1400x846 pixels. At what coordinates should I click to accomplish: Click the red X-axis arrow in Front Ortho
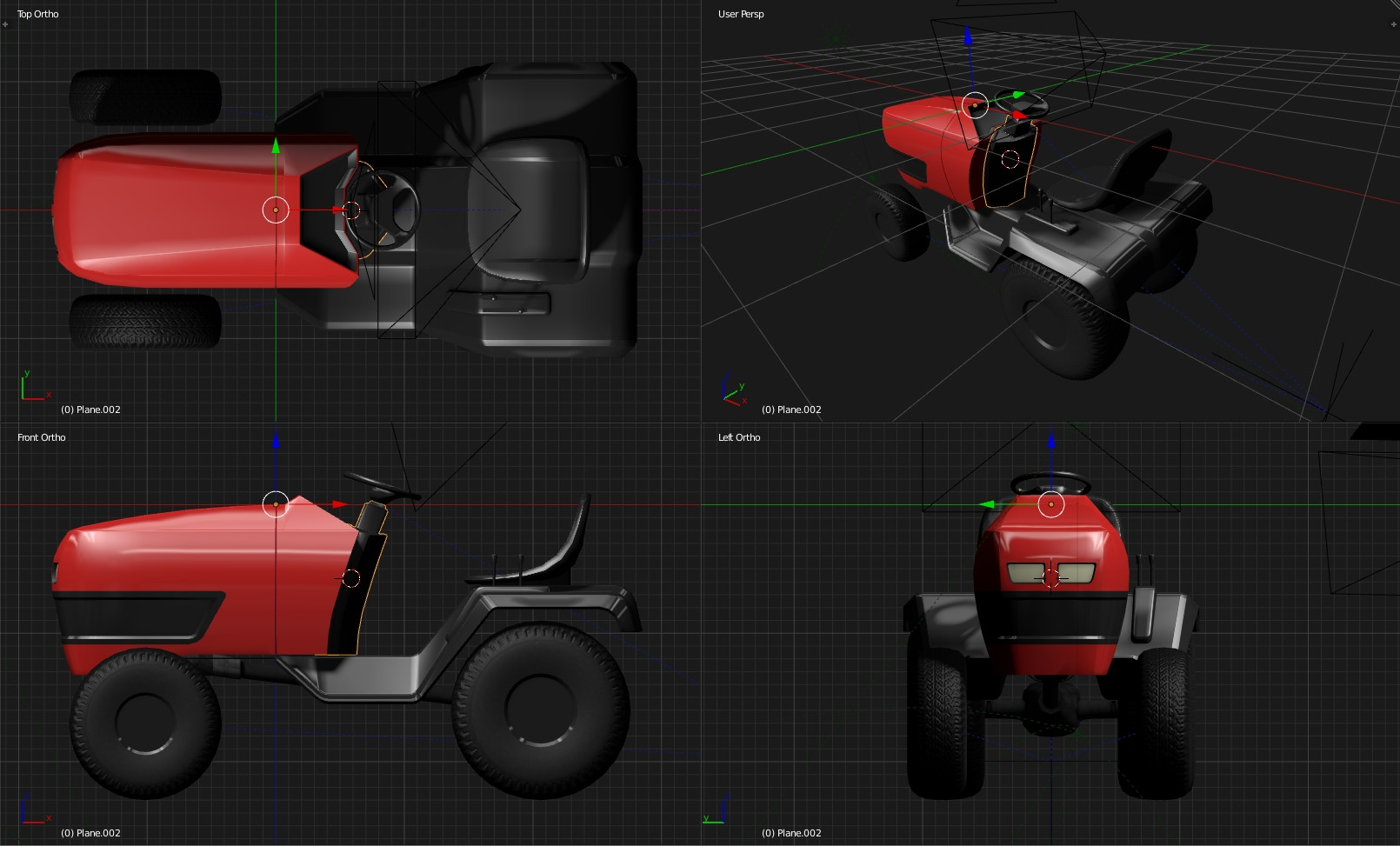339,504
